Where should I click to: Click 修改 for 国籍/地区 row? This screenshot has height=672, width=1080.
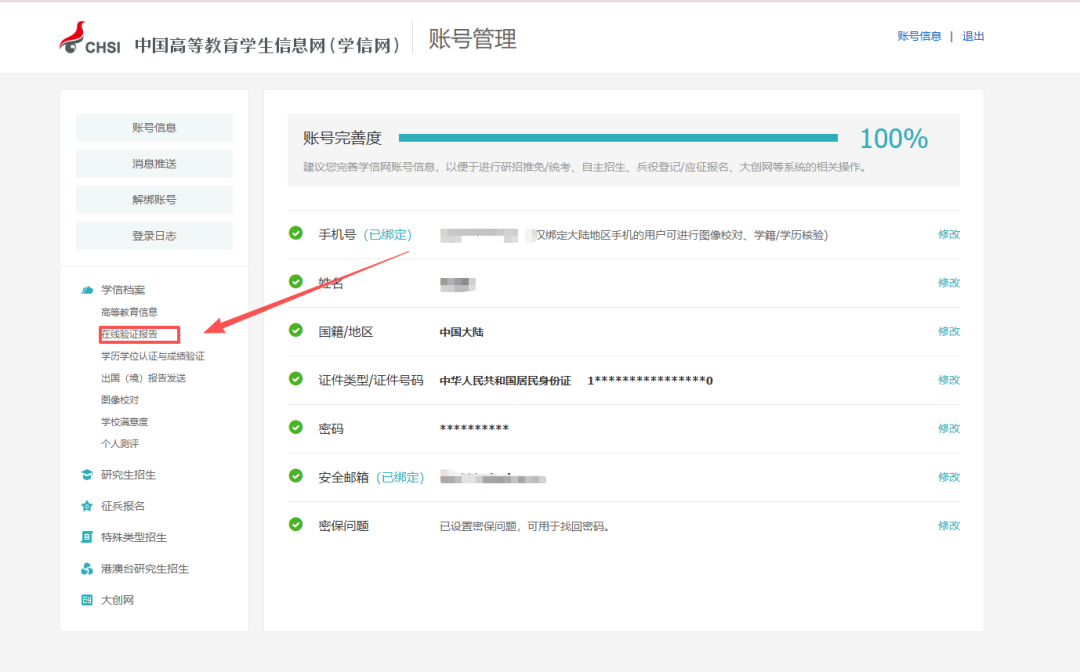pos(948,331)
